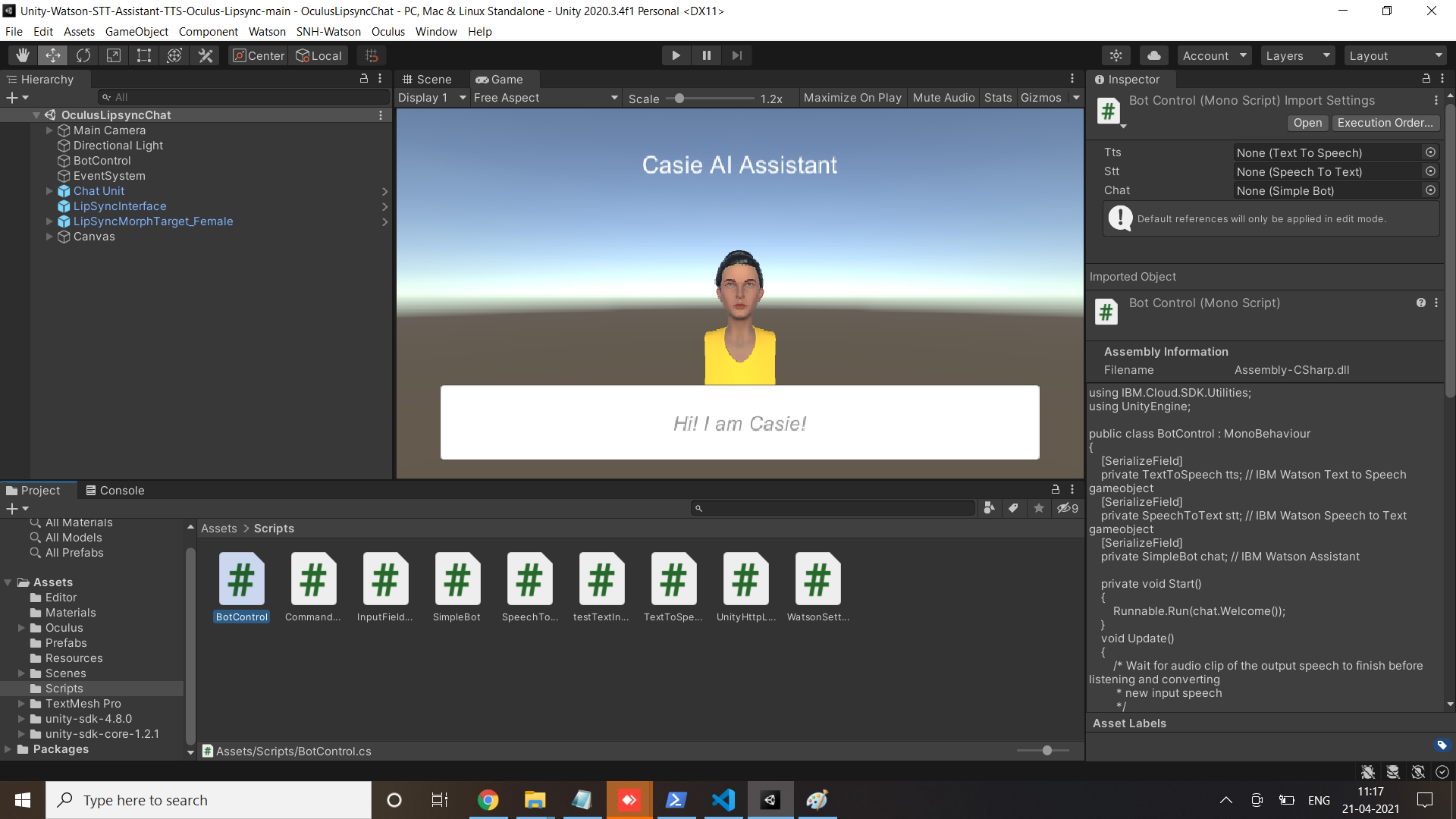Click the Execution Order button
This screenshot has width=1456, height=819.
click(x=1385, y=123)
